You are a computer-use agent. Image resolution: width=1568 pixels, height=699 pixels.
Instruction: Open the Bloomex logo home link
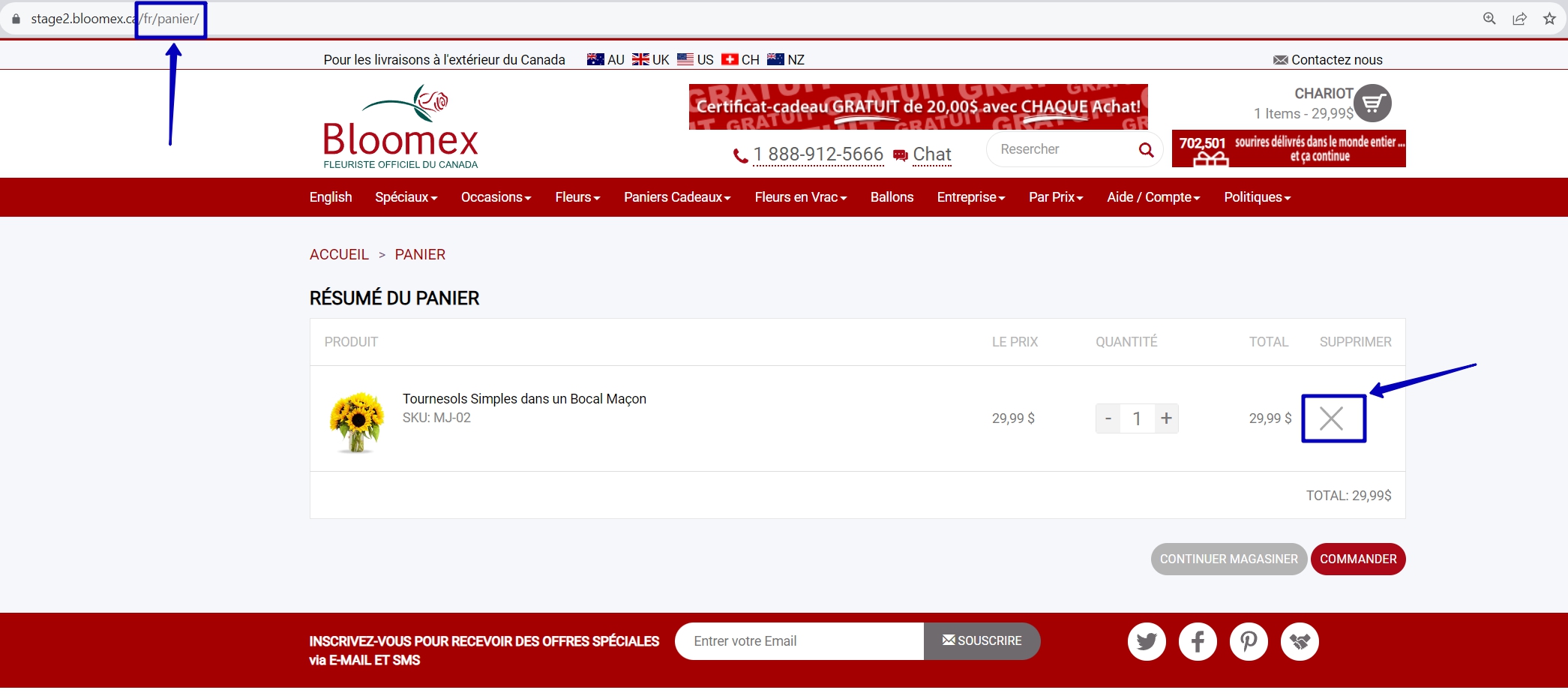click(x=400, y=127)
